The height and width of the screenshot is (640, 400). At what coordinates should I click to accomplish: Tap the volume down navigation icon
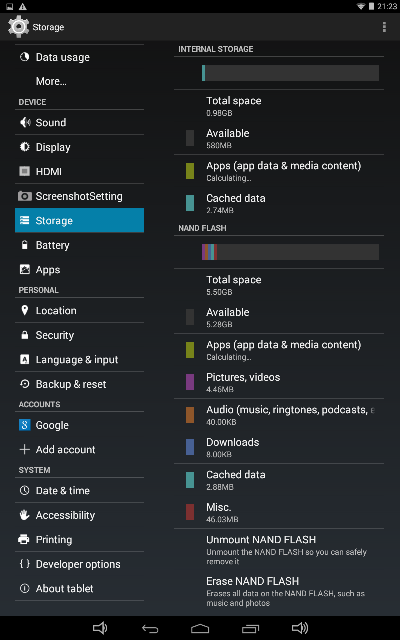click(100, 628)
